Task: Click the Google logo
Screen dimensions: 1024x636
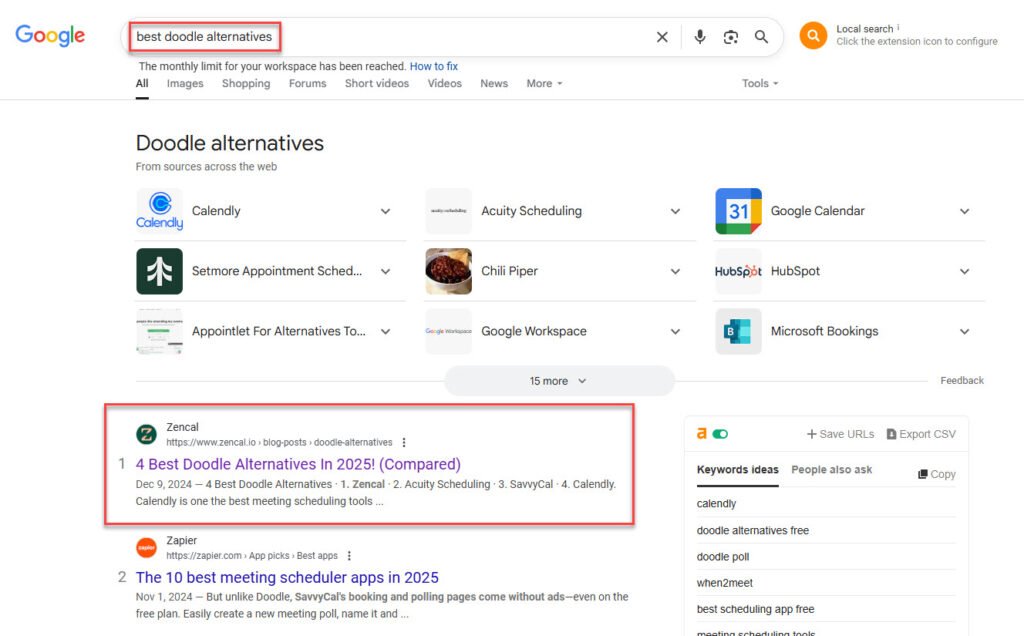Action: coord(50,35)
